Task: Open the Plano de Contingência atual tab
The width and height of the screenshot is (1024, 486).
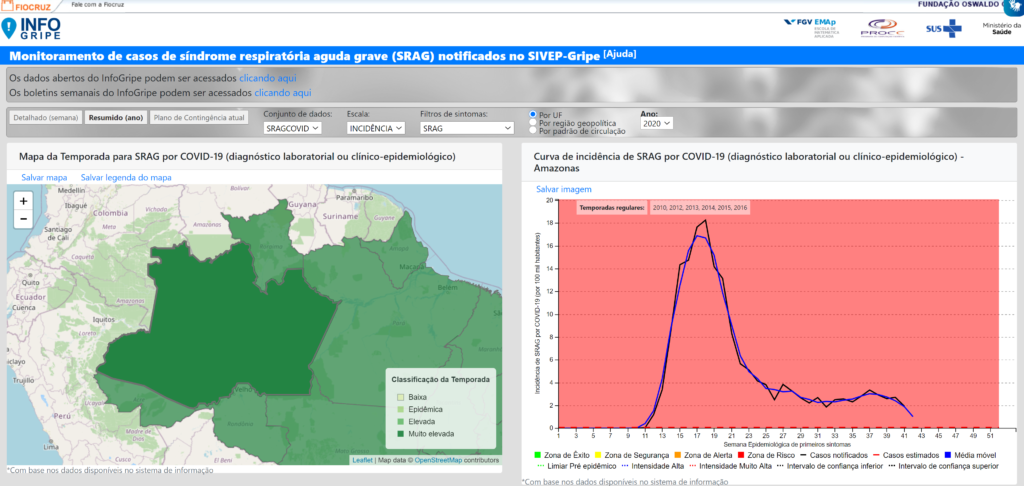Action: click(x=199, y=117)
